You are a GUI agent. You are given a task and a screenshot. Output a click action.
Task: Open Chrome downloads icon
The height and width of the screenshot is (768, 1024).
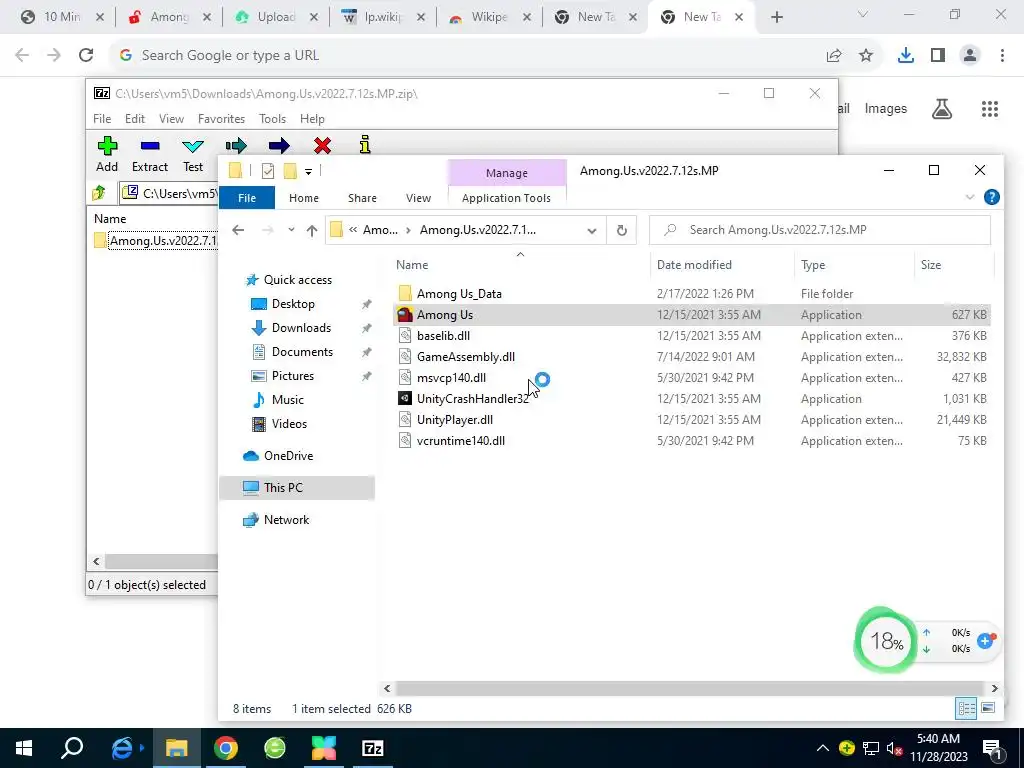coord(905,56)
